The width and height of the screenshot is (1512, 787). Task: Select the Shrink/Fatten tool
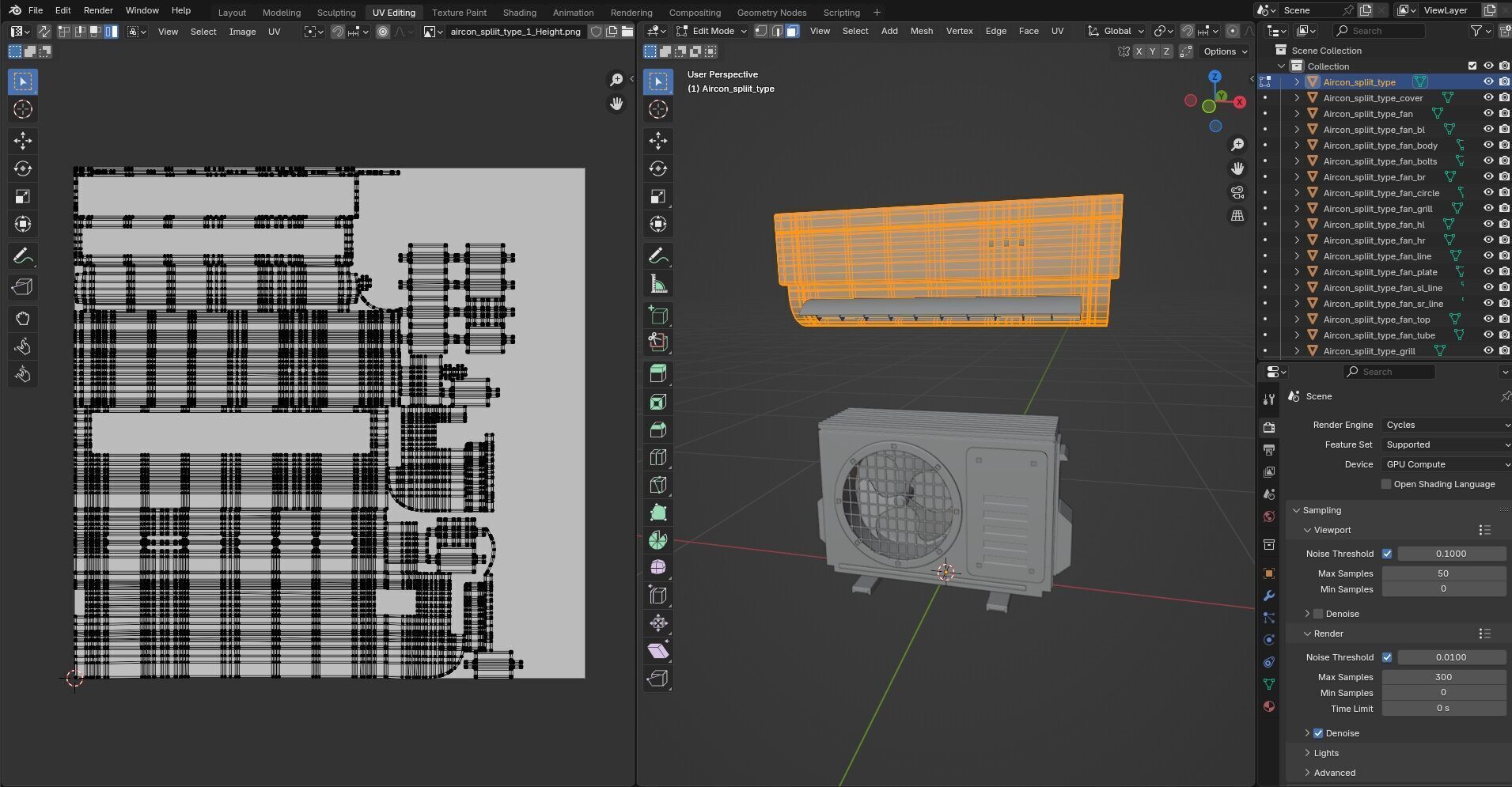[658, 623]
